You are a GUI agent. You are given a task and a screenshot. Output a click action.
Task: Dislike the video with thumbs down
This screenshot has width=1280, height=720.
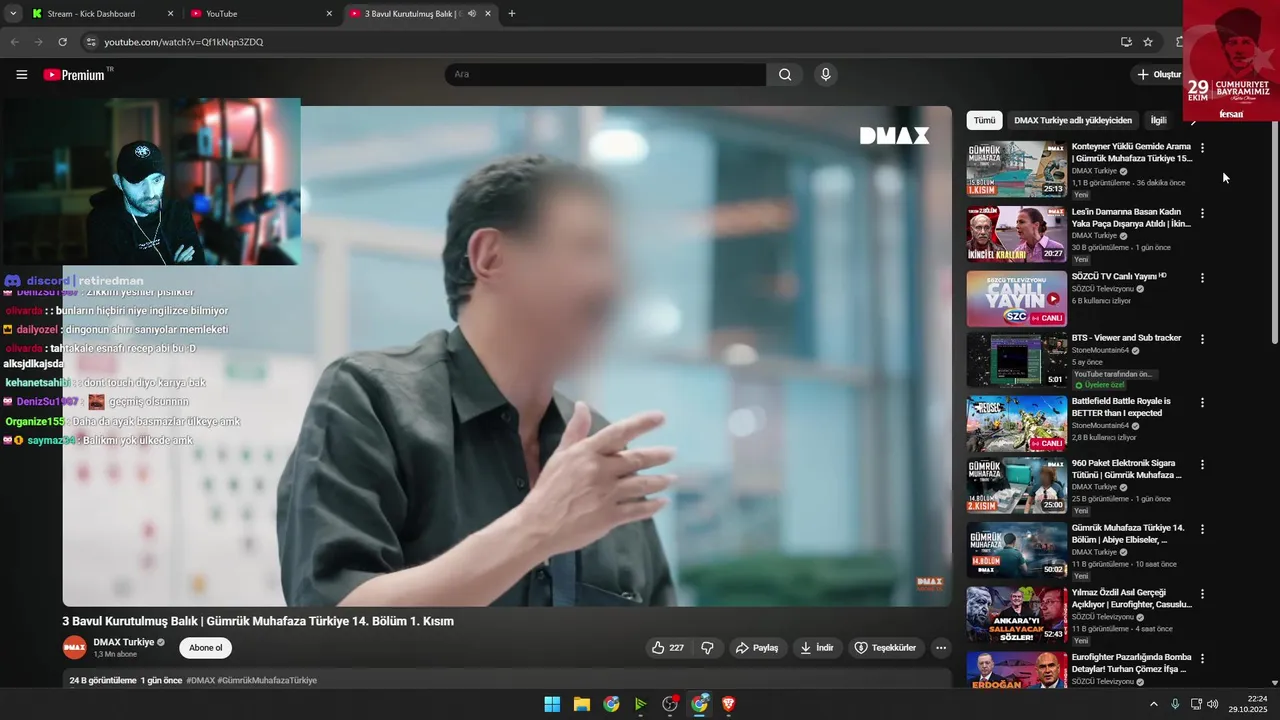(708, 648)
